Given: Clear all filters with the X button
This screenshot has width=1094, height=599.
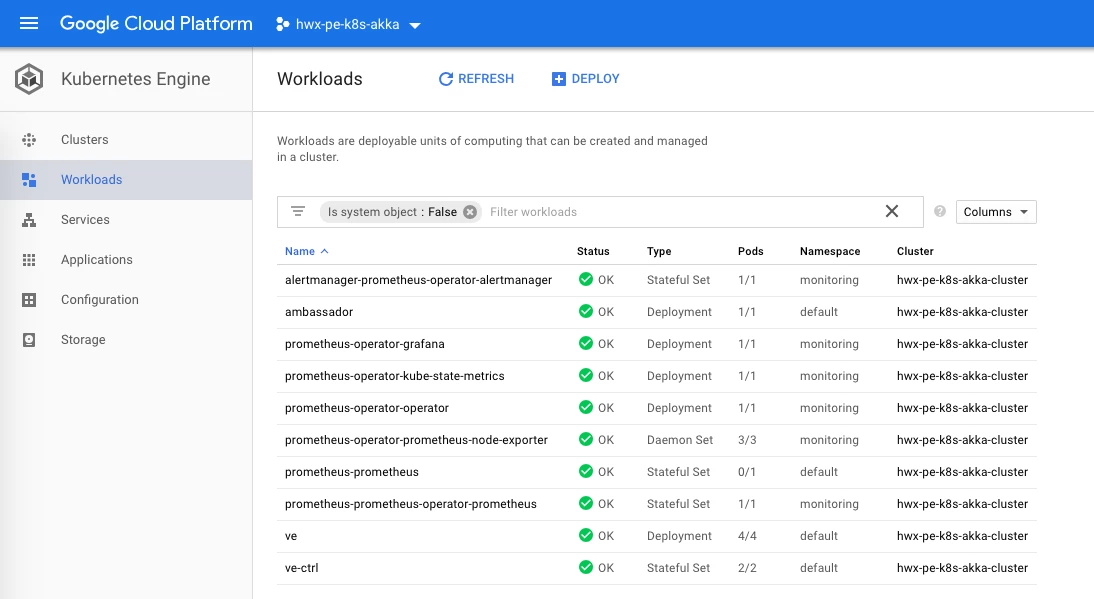Looking at the screenshot, I should point(892,211).
